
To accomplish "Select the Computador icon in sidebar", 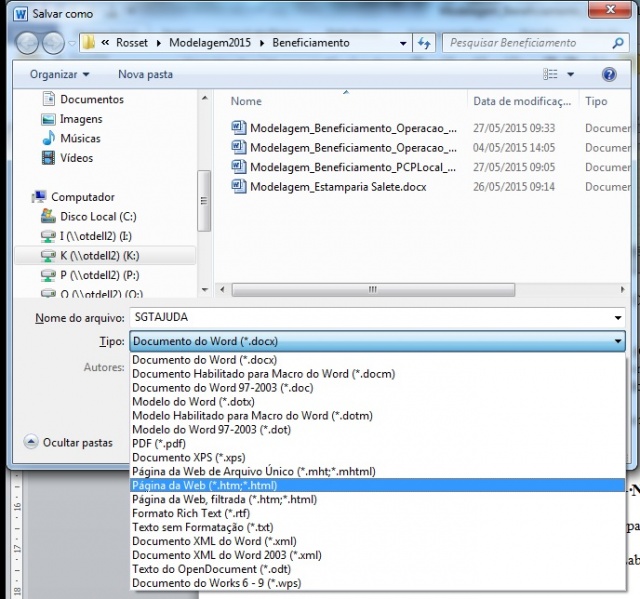I will [x=39, y=197].
